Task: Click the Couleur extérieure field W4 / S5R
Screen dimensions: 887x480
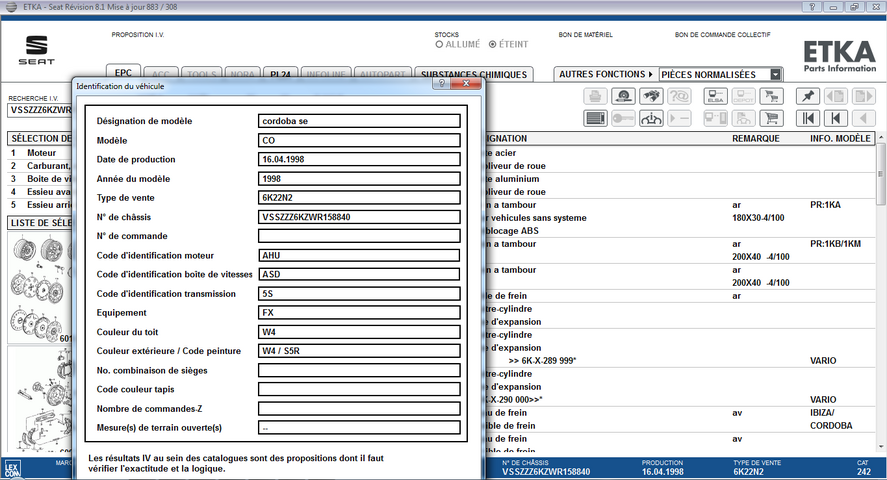Action: coord(359,351)
